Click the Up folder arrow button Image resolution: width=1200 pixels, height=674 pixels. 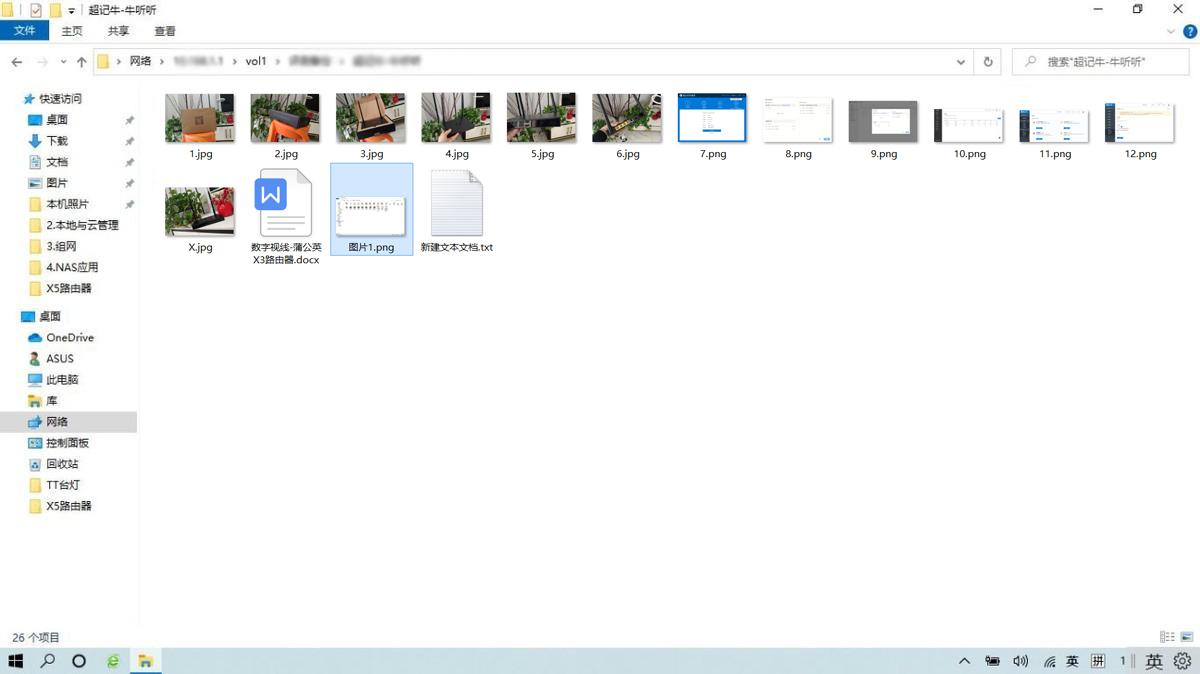[82, 62]
